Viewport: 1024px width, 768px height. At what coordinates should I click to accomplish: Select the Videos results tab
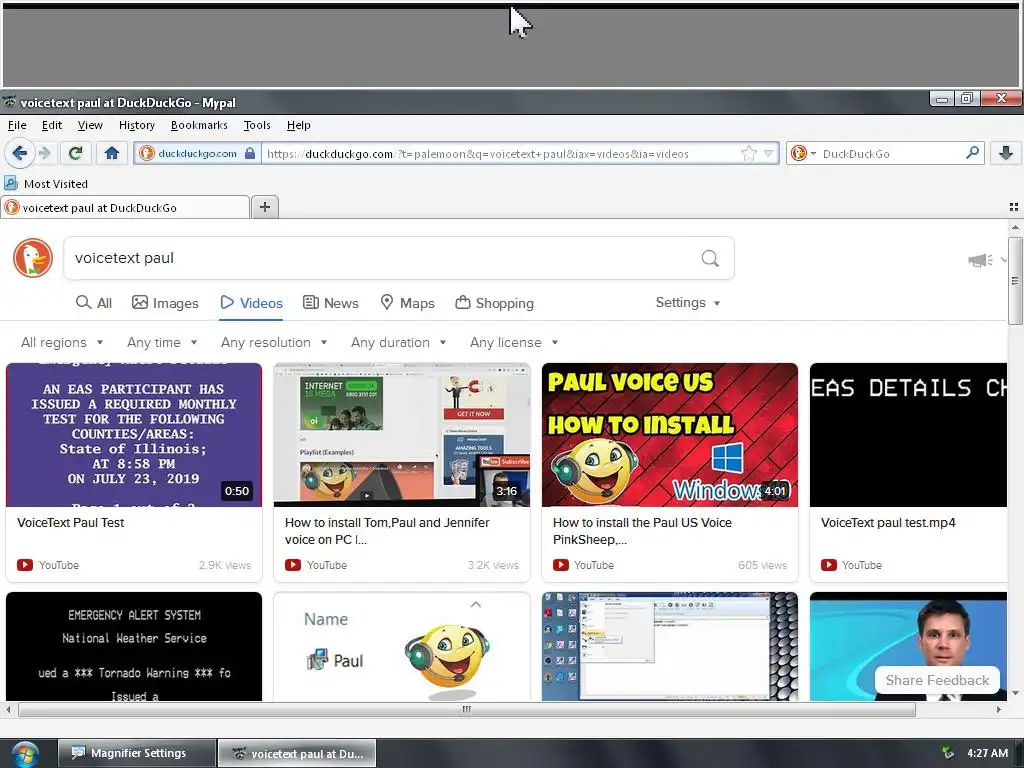[x=251, y=303]
